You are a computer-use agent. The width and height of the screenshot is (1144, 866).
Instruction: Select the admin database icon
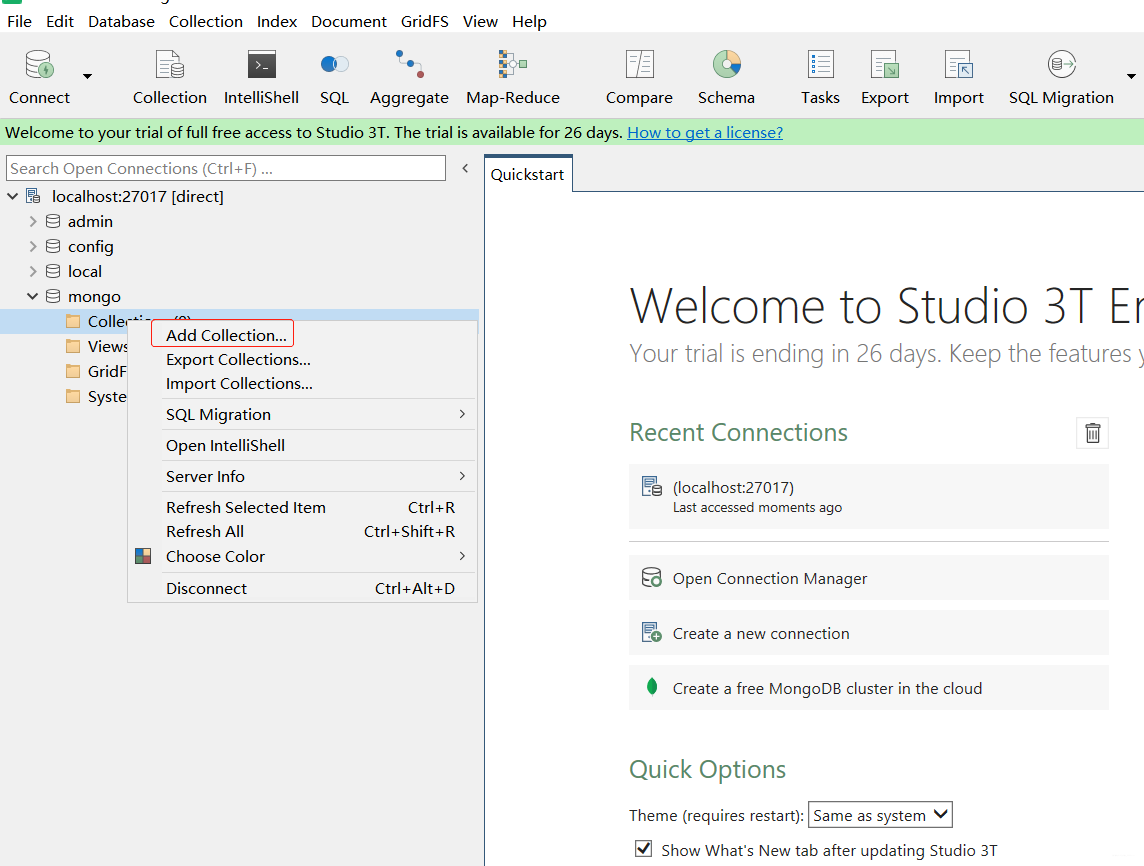point(53,221)
